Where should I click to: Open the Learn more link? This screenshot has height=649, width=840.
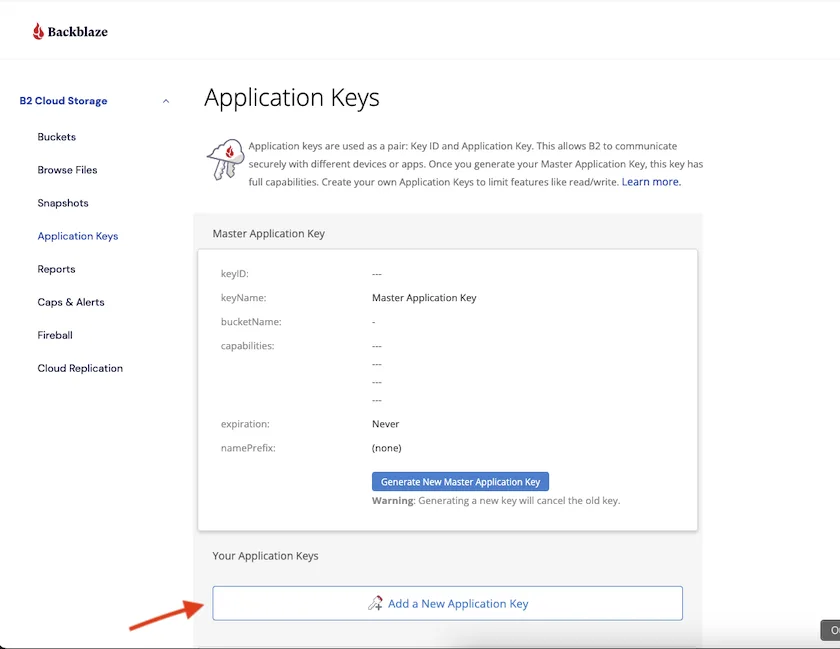pyautogui.click(x=650, y=182)
